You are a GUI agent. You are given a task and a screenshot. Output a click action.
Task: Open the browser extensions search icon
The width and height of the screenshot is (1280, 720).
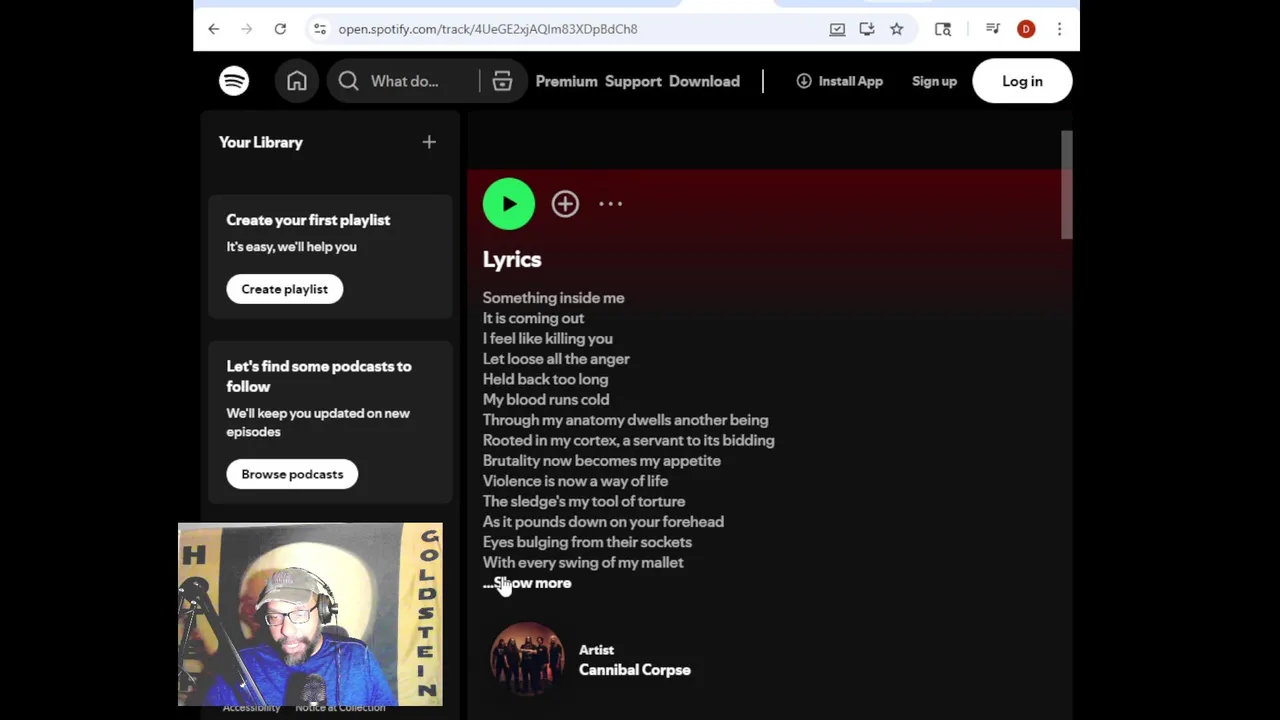click(x=943, y=29)
